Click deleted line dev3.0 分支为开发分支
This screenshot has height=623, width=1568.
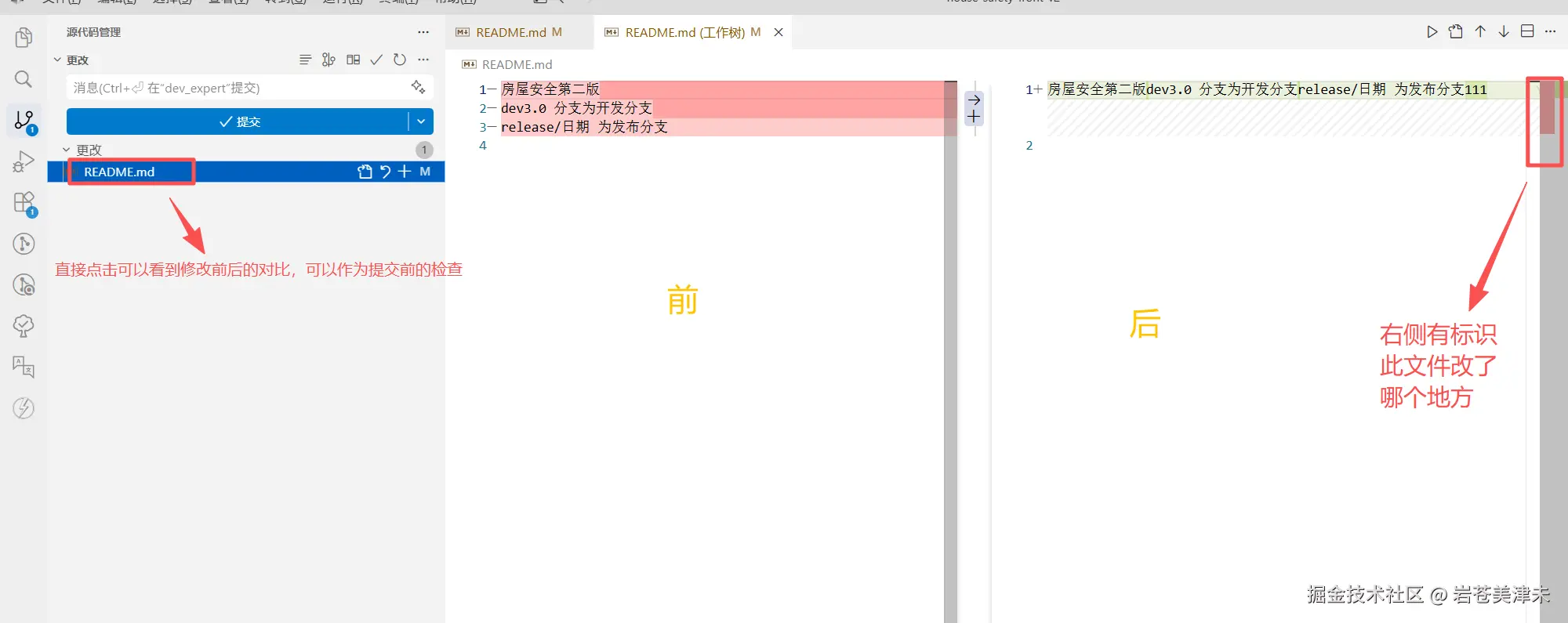(576, 108)
